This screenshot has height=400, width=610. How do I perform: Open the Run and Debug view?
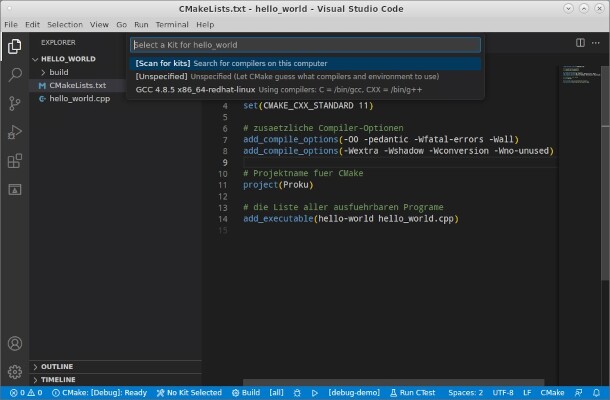15,132
